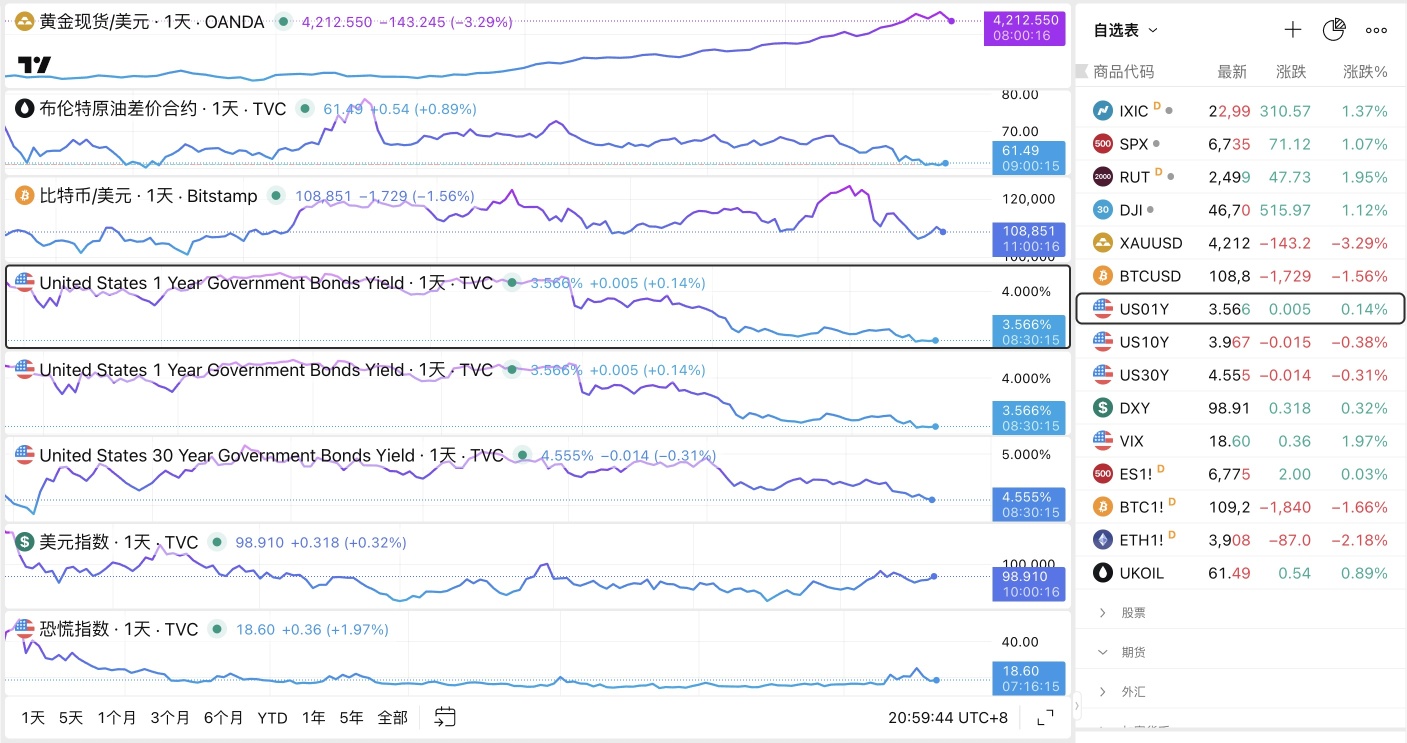This screenshot has height=743, width=1407.
Task: Sort watchlist by 涨跌% column
Action: tap(1366, 72)
